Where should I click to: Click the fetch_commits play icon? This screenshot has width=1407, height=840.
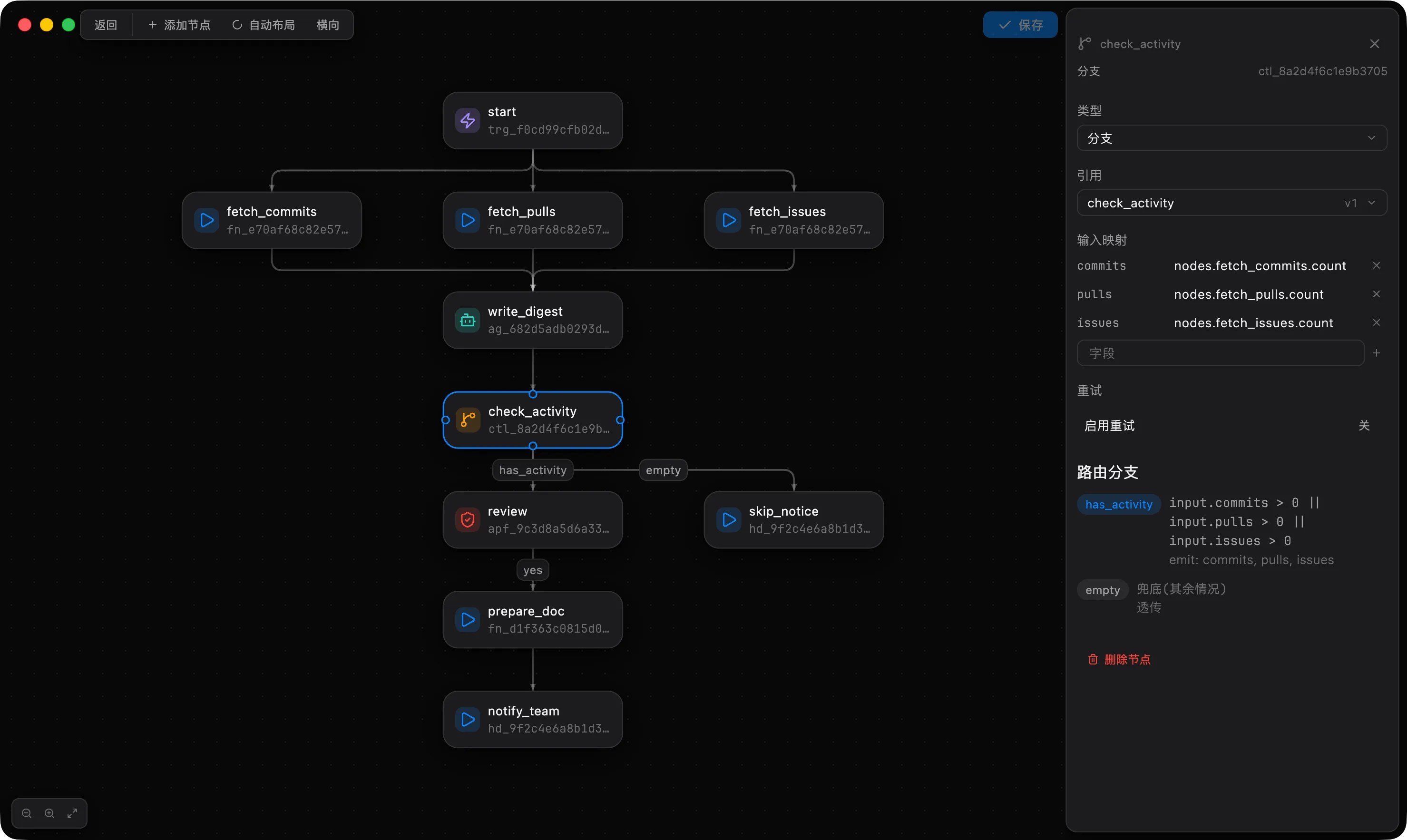pyautogui.click(x=206, y=220)
